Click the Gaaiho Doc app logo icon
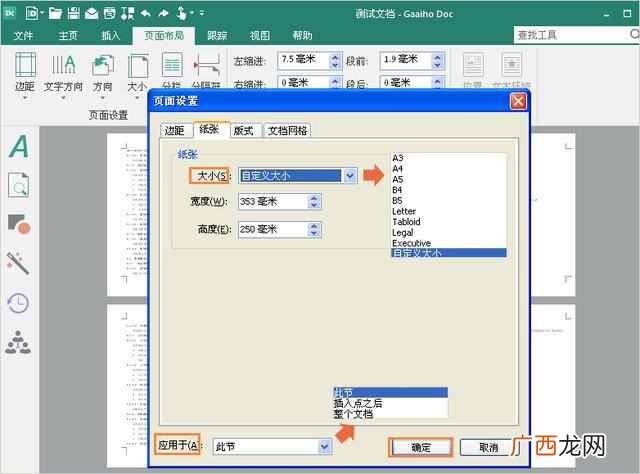This screenshot has height=474, width=640. point(10,13)
